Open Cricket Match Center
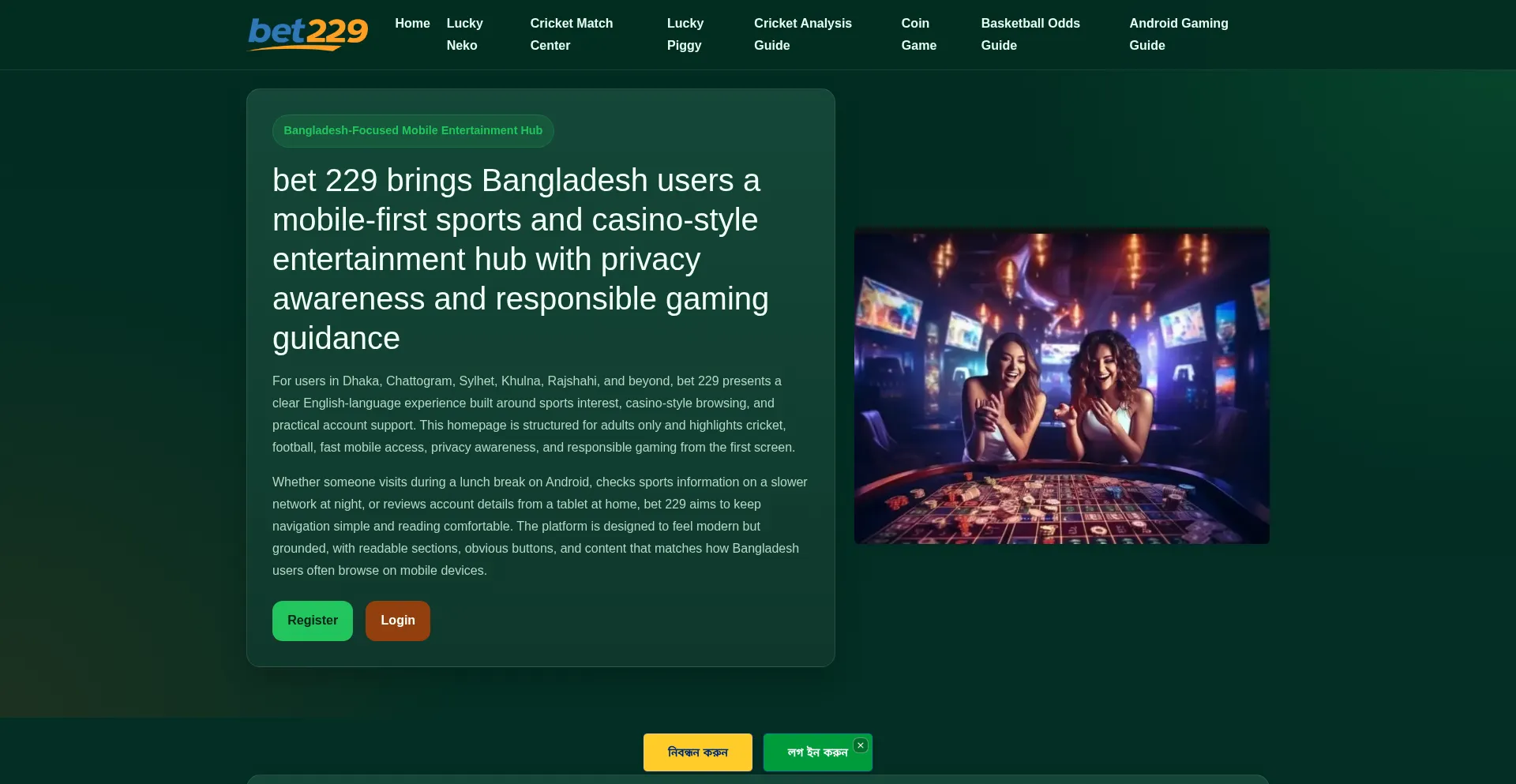Viewport: 1516px width, 784px height. (x=572, y=35)
